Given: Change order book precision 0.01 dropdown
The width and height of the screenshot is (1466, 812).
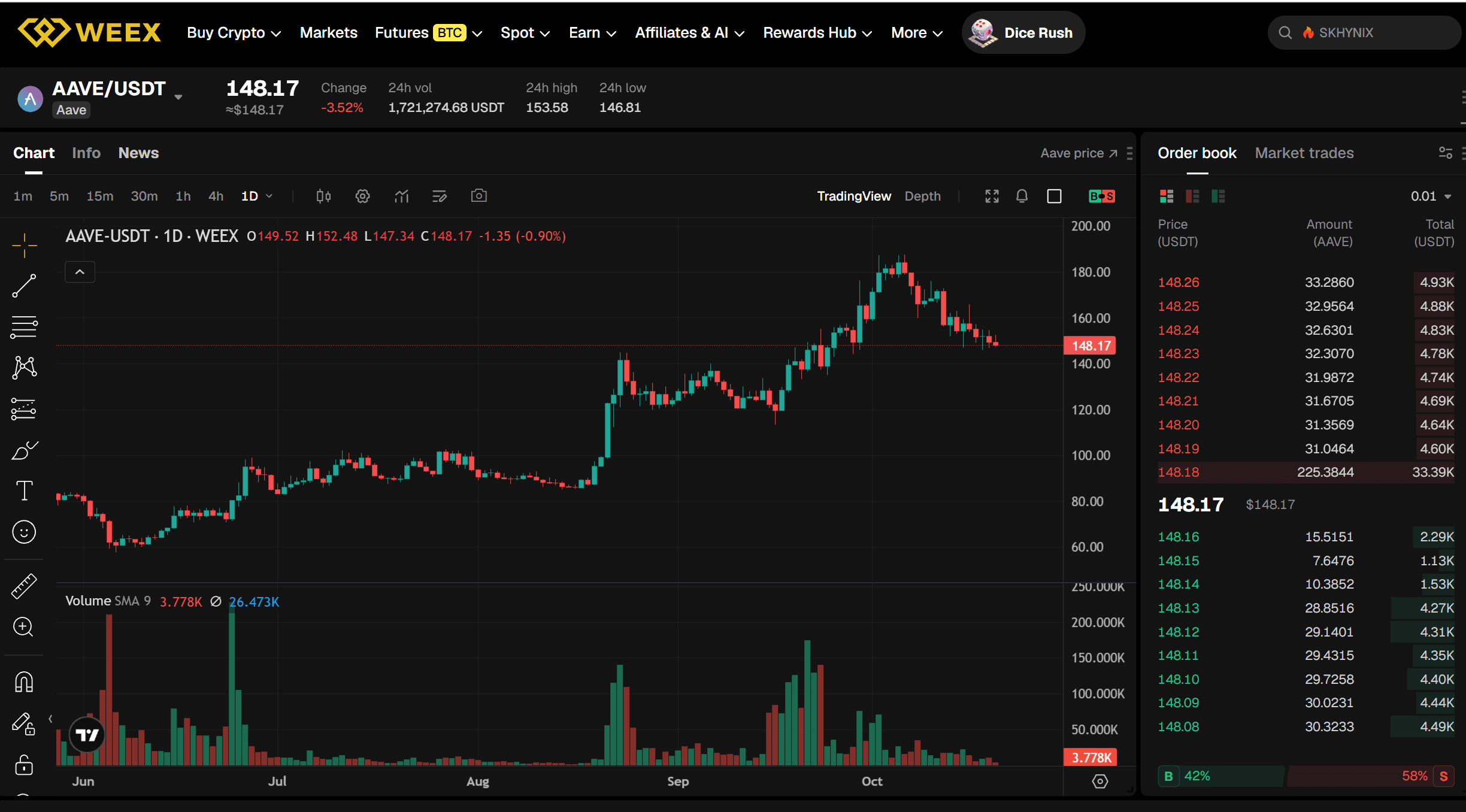Looking at the screenshot, I should pyautogui.click(x=1431, y=196).
